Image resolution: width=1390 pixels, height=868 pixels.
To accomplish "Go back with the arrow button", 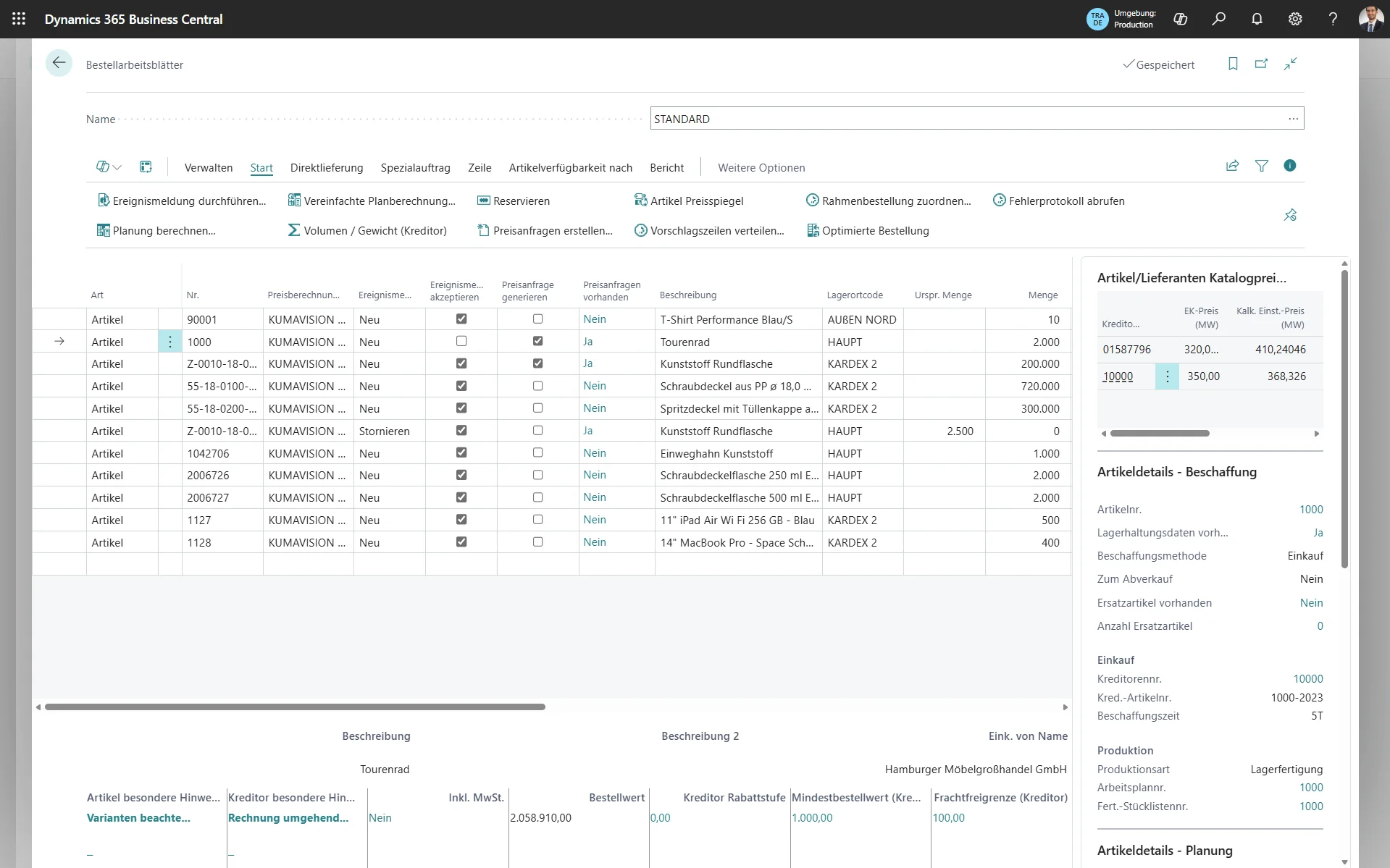I will [59, 63].
